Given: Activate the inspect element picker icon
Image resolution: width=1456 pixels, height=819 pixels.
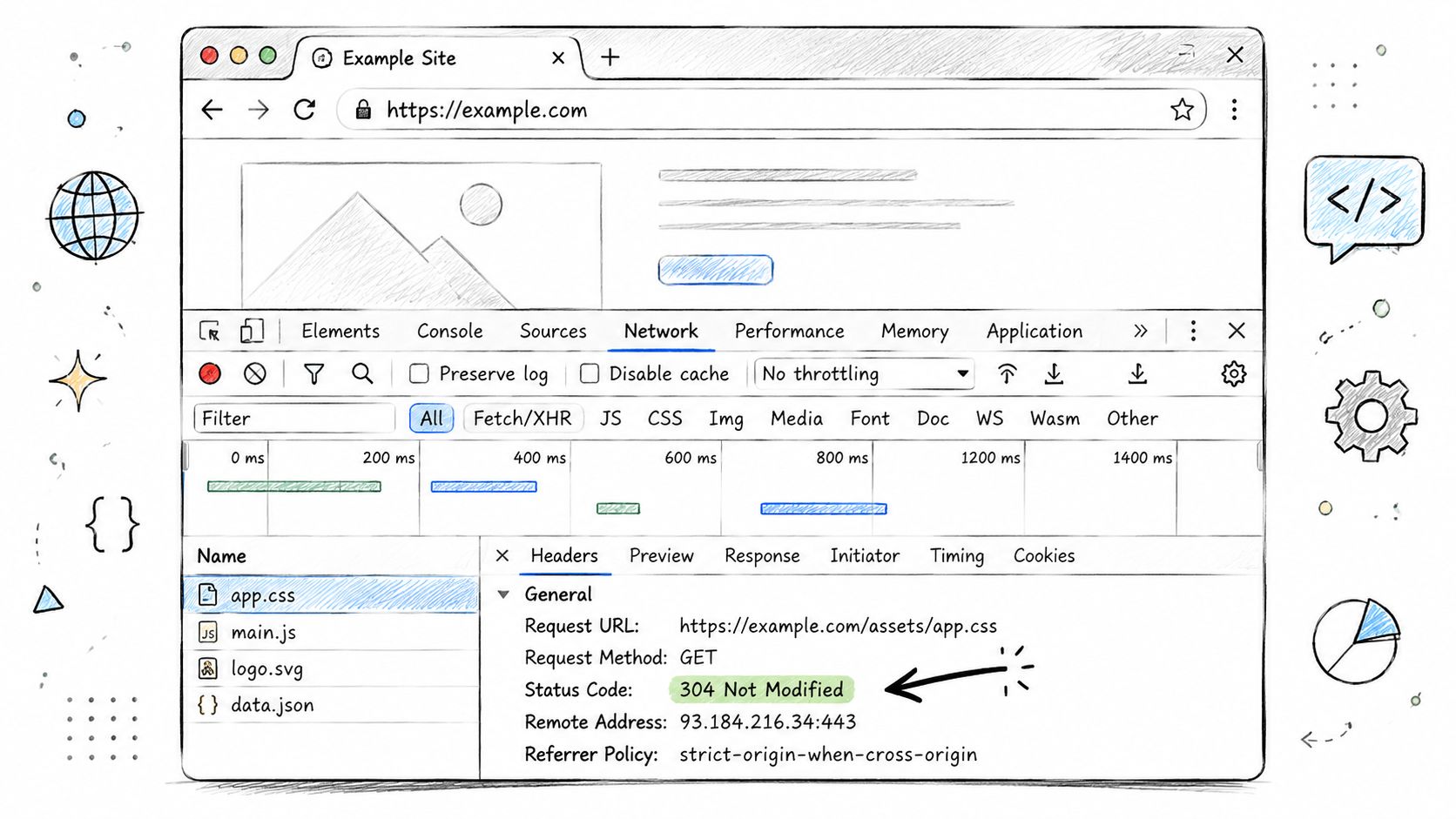Looking at the screenshot, I should click(x=210, y=331).
